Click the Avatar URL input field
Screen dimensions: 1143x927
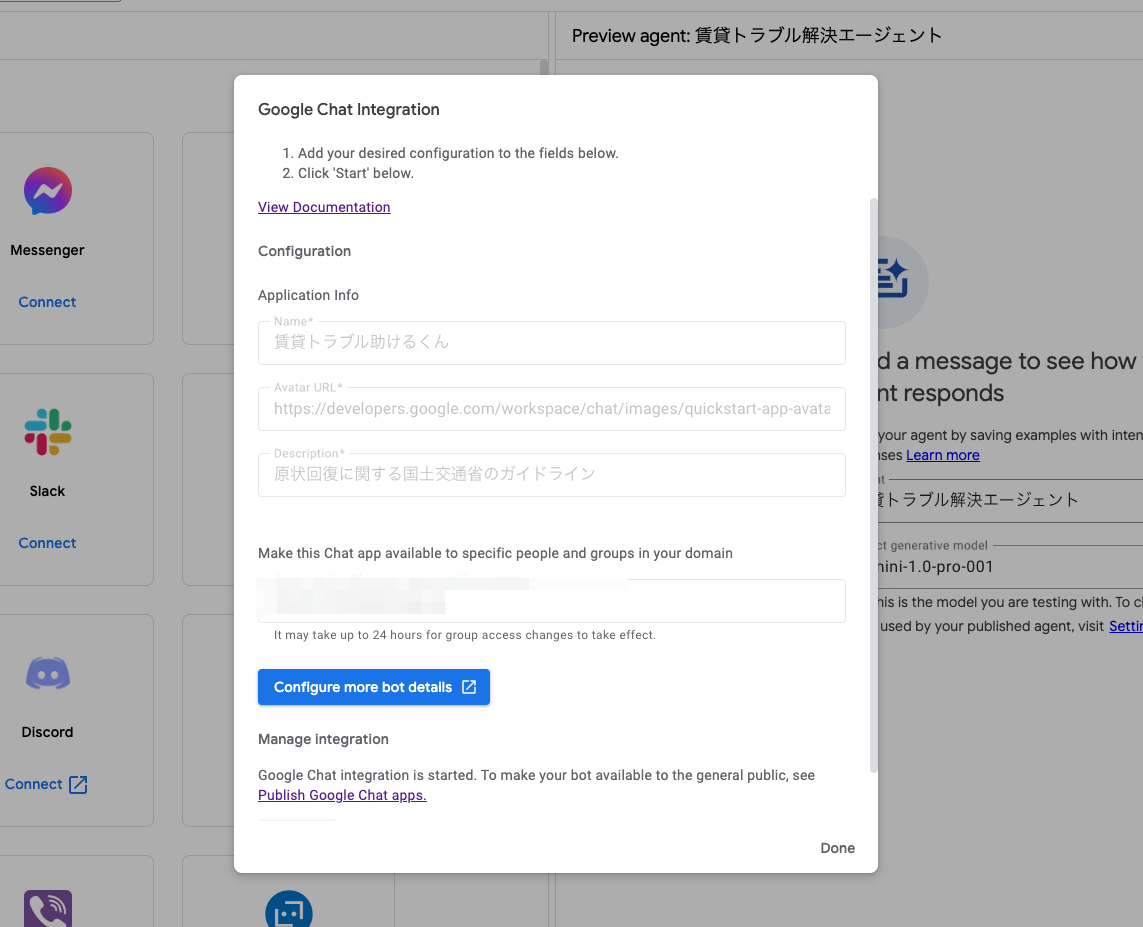pyautogui.click(x=552, y=409)
